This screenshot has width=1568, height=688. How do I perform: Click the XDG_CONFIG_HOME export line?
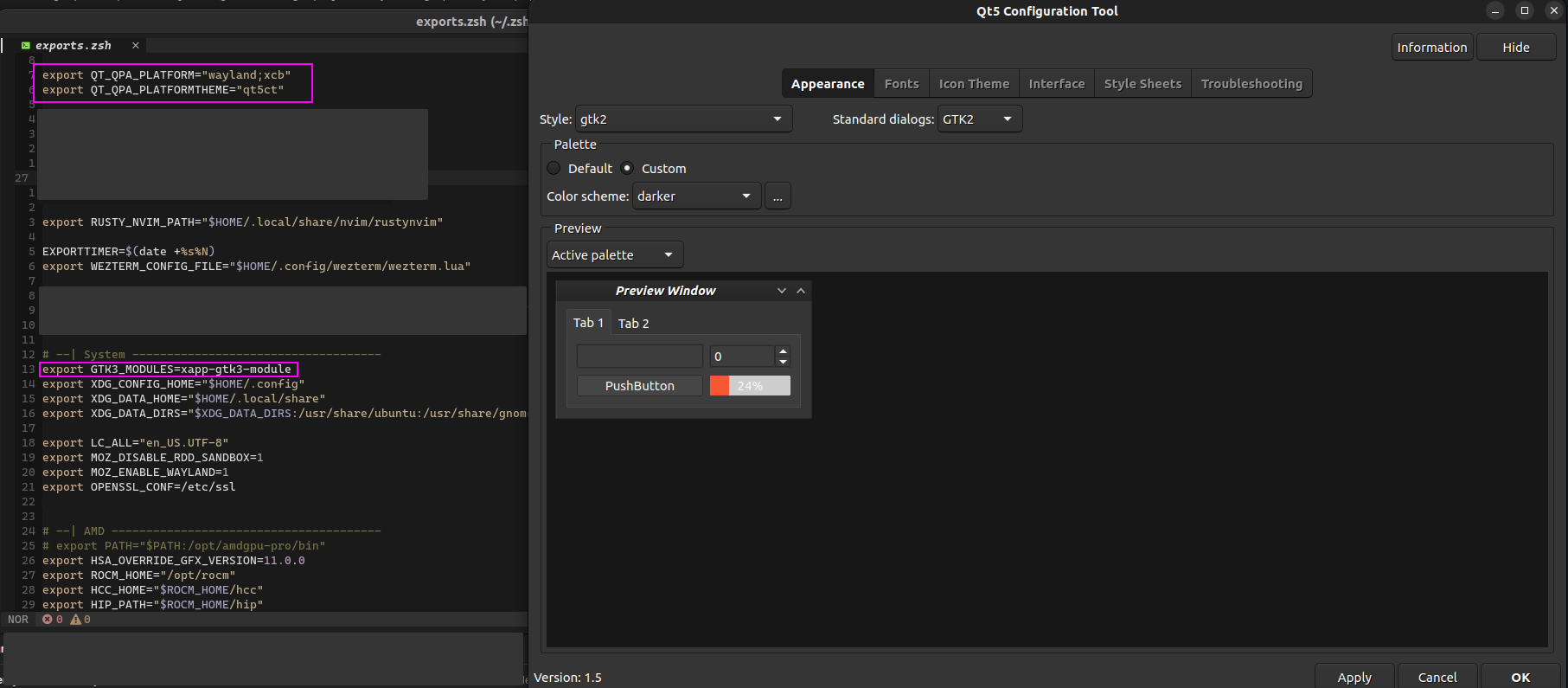174,384
